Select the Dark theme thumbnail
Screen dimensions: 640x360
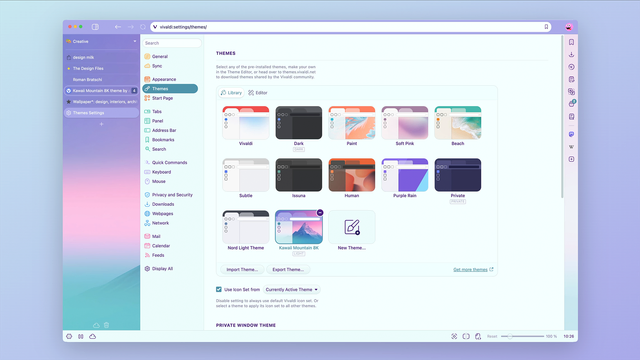click(x=299, y=123)
